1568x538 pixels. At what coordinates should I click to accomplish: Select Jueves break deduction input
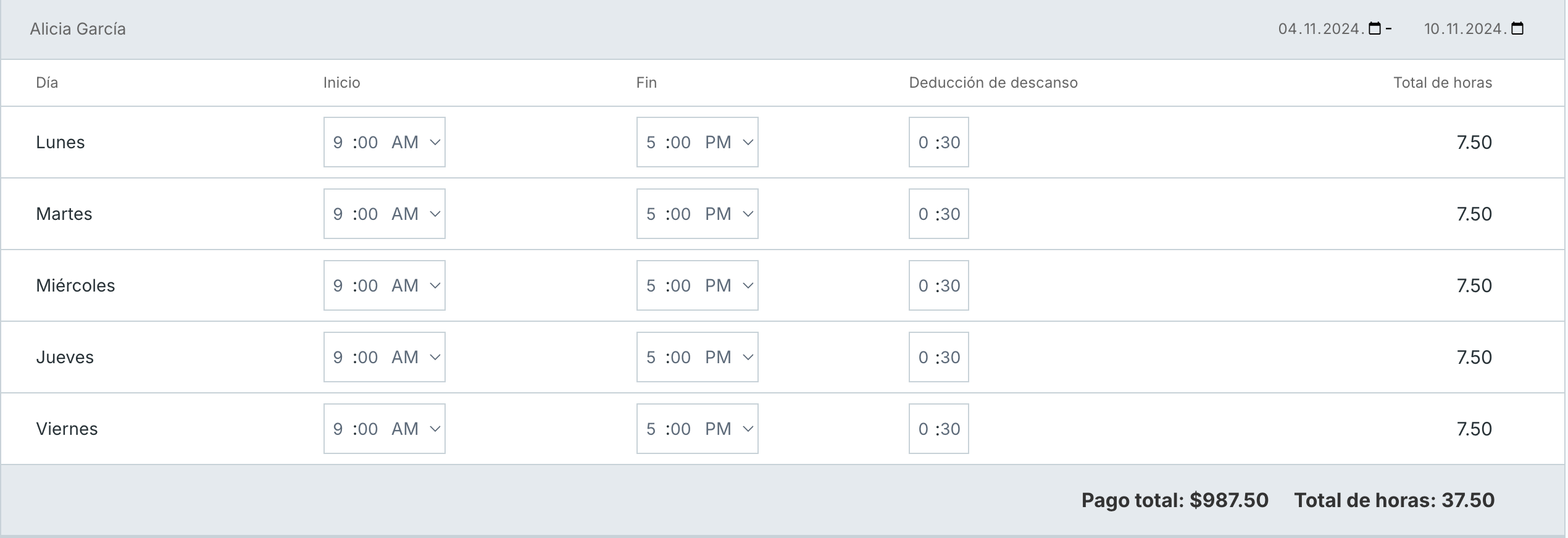[x=939, y=357]
